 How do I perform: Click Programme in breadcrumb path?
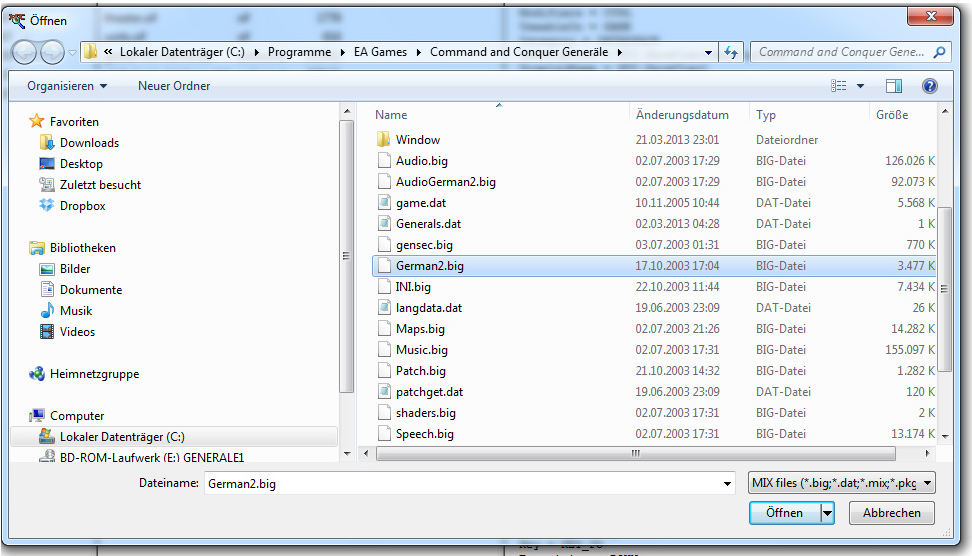click(x=299, y=52)
